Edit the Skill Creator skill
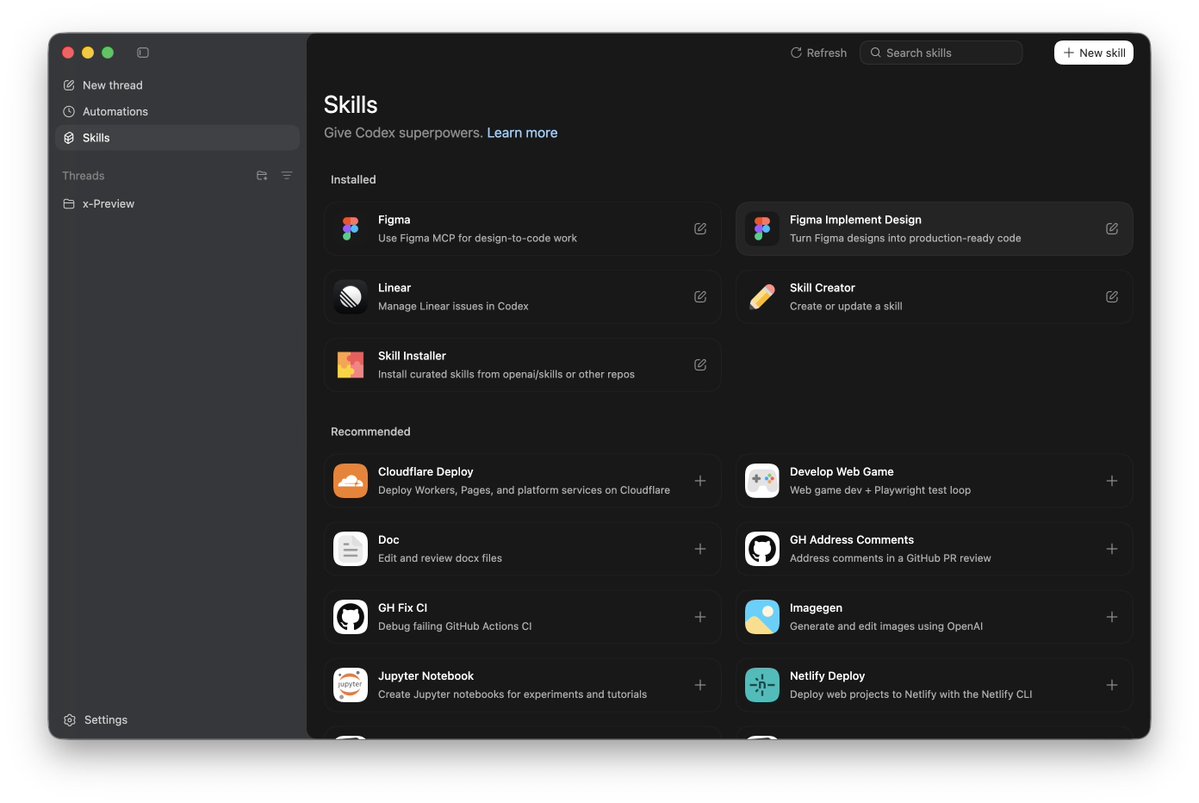This screenshot has width=1199, height=803. click(x=1112, y=297)
